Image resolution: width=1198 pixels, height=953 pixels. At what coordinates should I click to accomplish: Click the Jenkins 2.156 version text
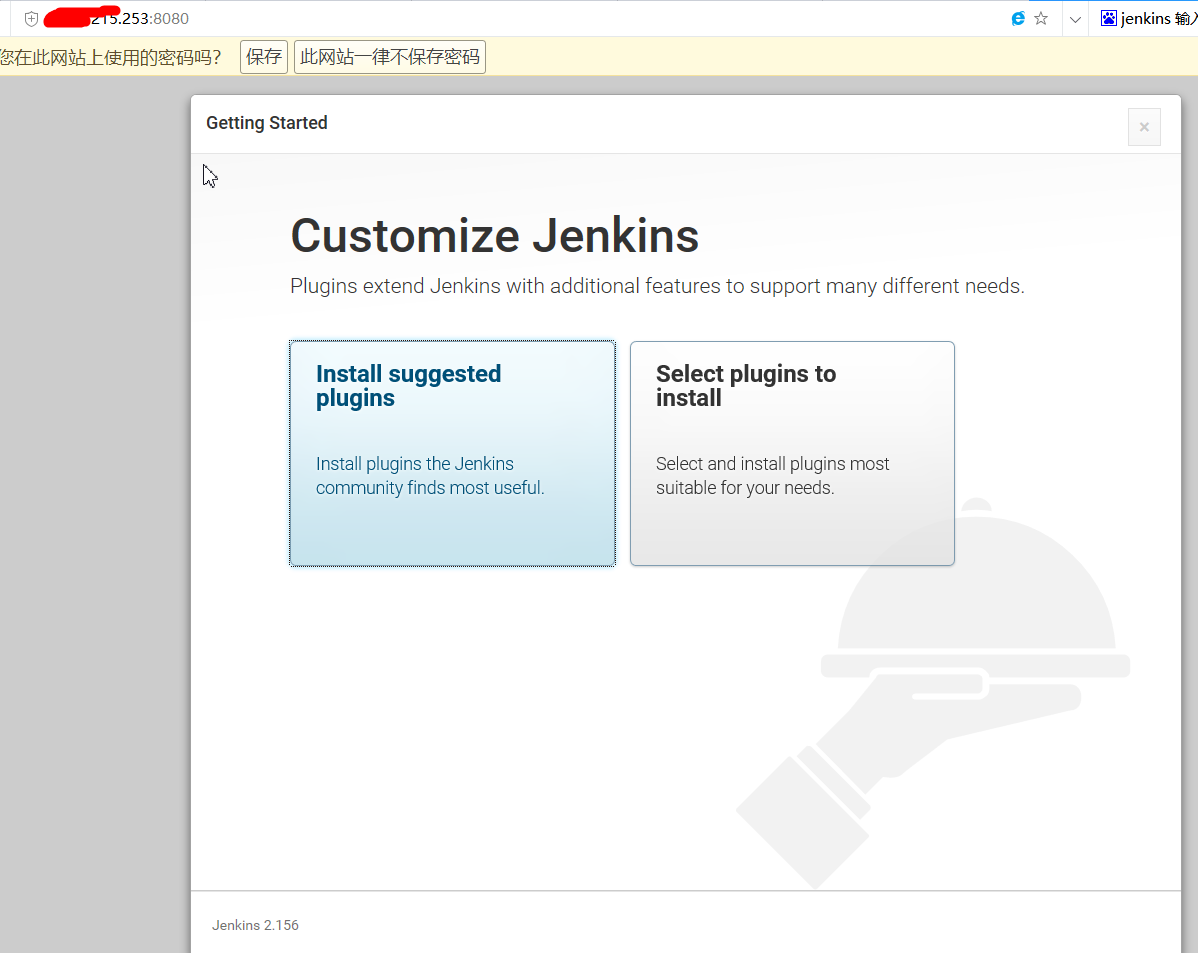[x=255, y=925]
